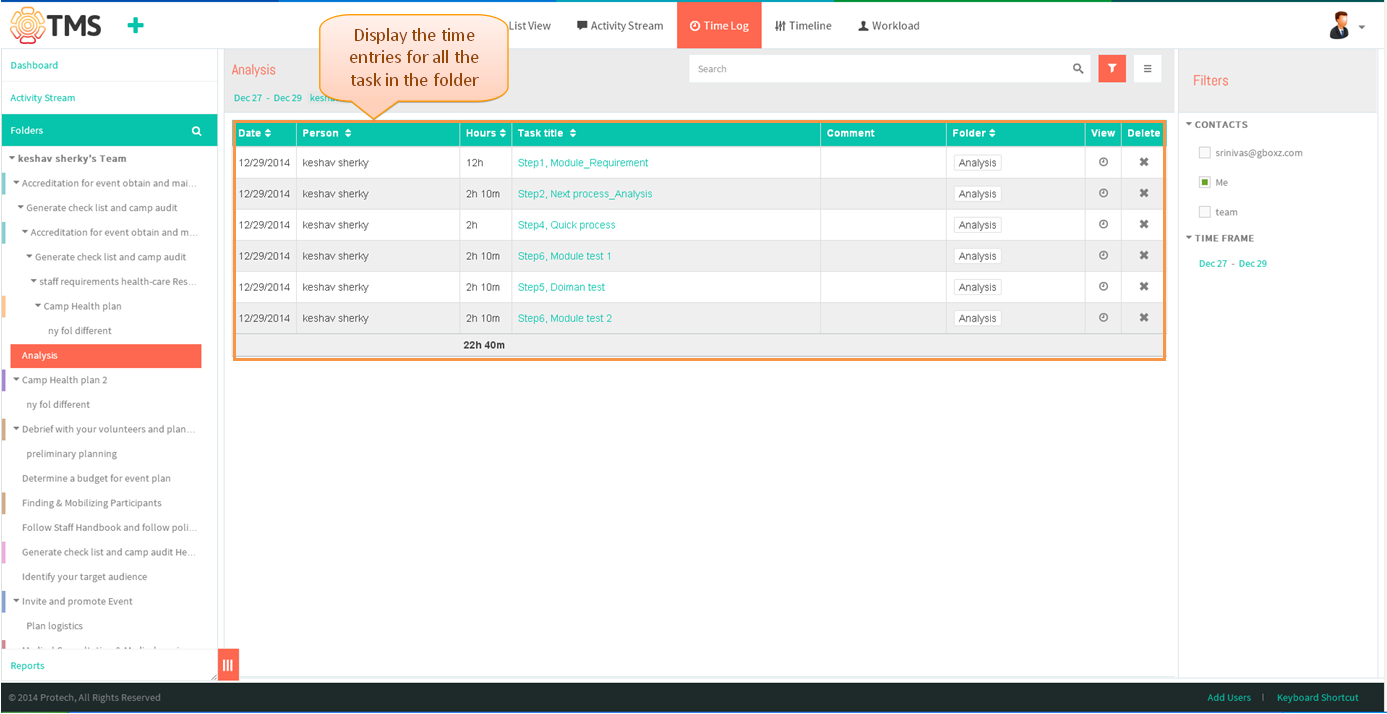Image resolution: width=1387 pixels, height=714 pixels.
Task: Collapse keshav sherky's Team tree node
Action: click(x=12, y=158)
